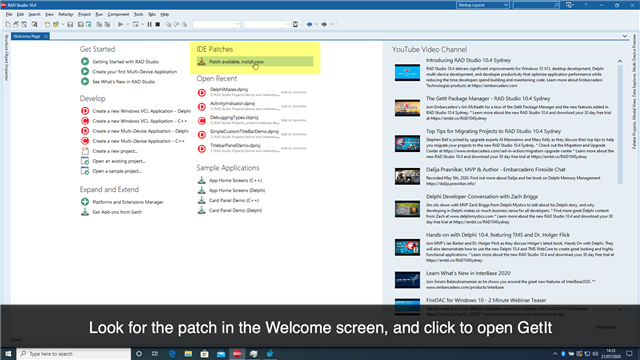This screenshot has width=640, height=360.
Task: Click the device icon after the platform combo
Action: pyautogui.click(x=296, y=24)
